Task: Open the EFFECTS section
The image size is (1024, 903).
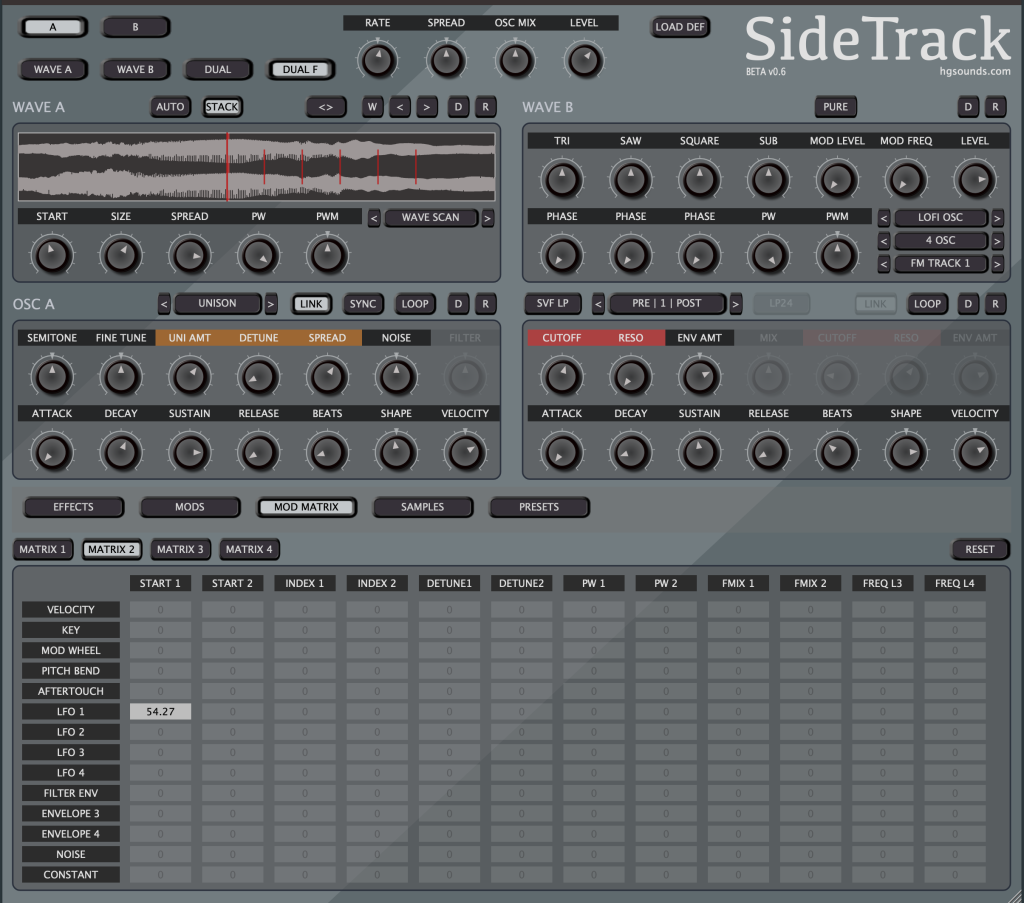Action: (x=73, y=507)
